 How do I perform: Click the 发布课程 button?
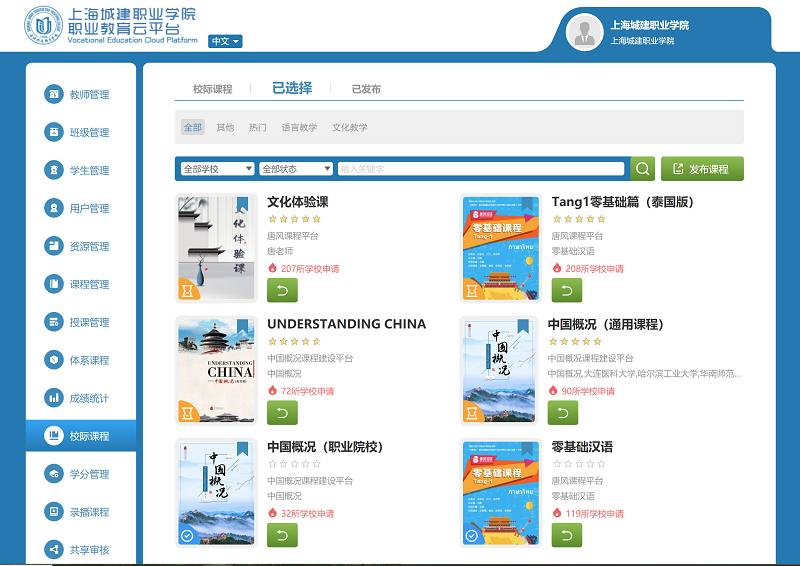(x=702, y=168)
